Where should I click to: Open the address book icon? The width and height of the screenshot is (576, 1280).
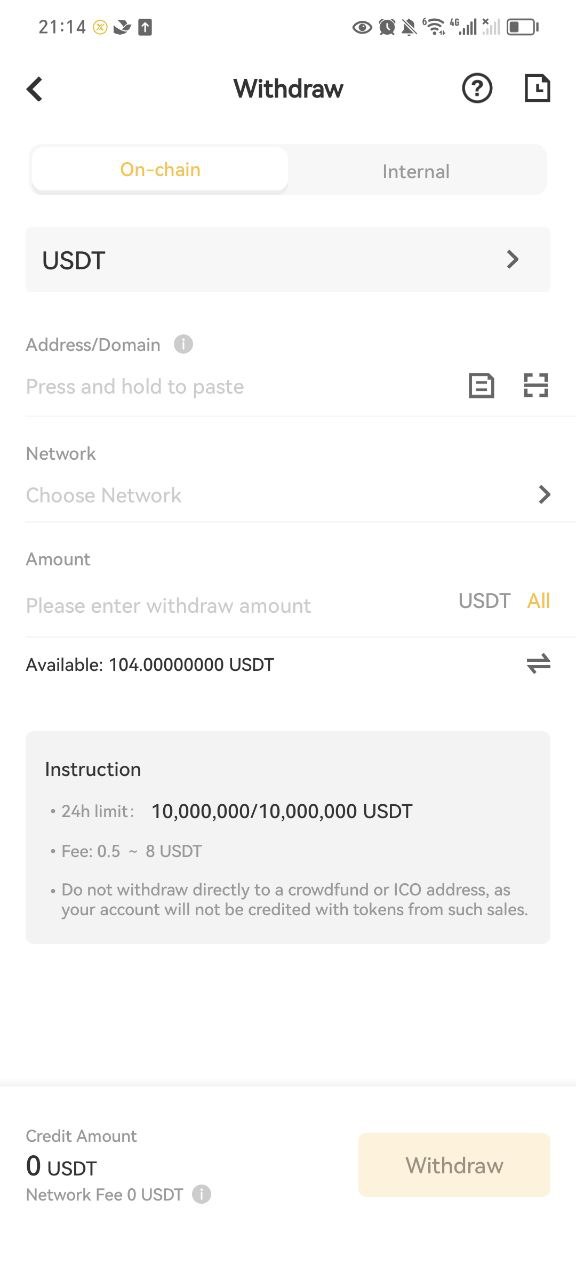[481, 385]
